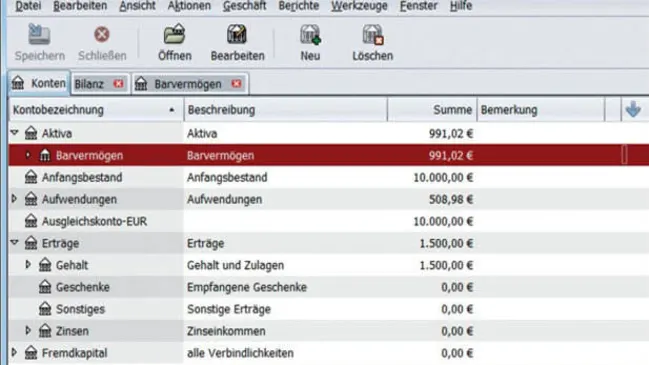Open the Hilfe menu
Viewport: 649px width, 365px height.
pyautogui.click(x=461, y=6)
